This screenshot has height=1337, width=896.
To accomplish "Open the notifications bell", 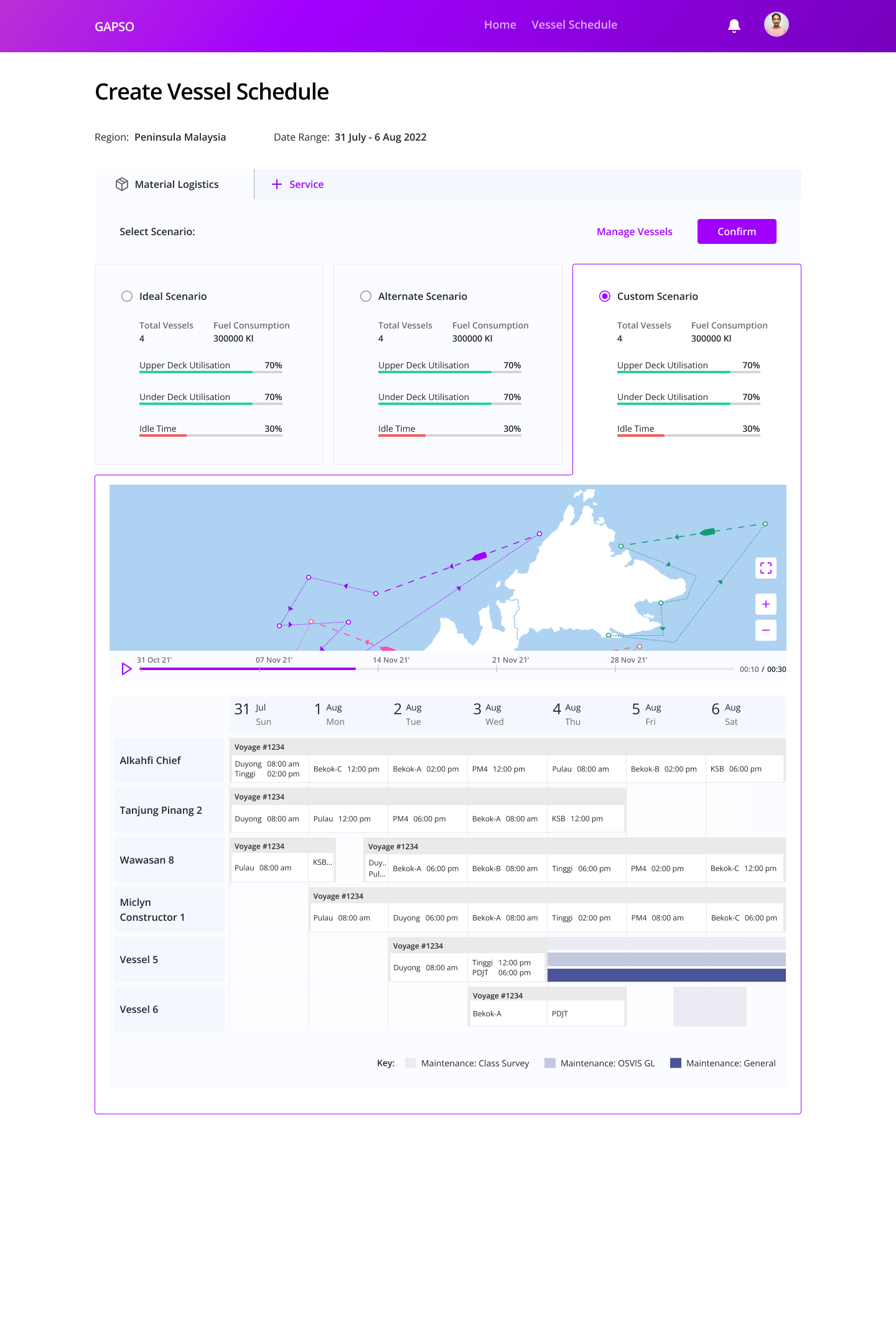I will tap(734, 26).
